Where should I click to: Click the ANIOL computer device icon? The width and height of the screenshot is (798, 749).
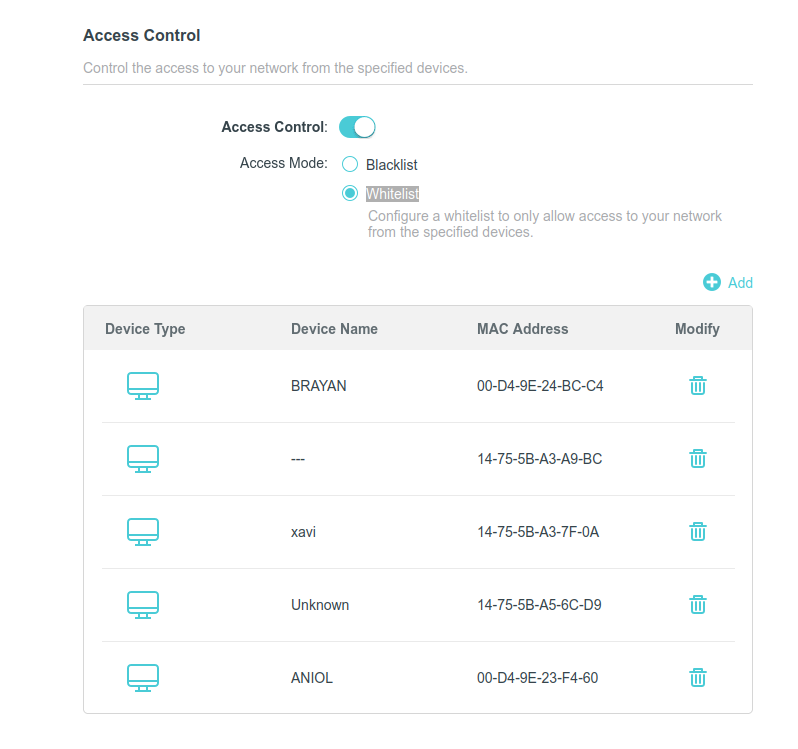[x=143, y=678]
